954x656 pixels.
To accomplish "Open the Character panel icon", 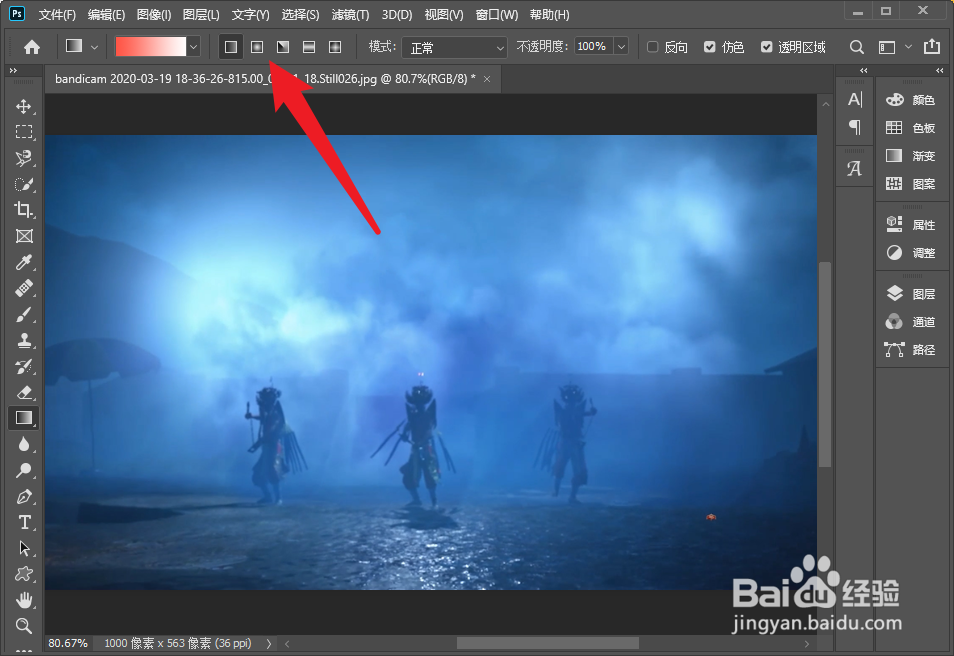I will pyautogui.click(x=855, y=99).
